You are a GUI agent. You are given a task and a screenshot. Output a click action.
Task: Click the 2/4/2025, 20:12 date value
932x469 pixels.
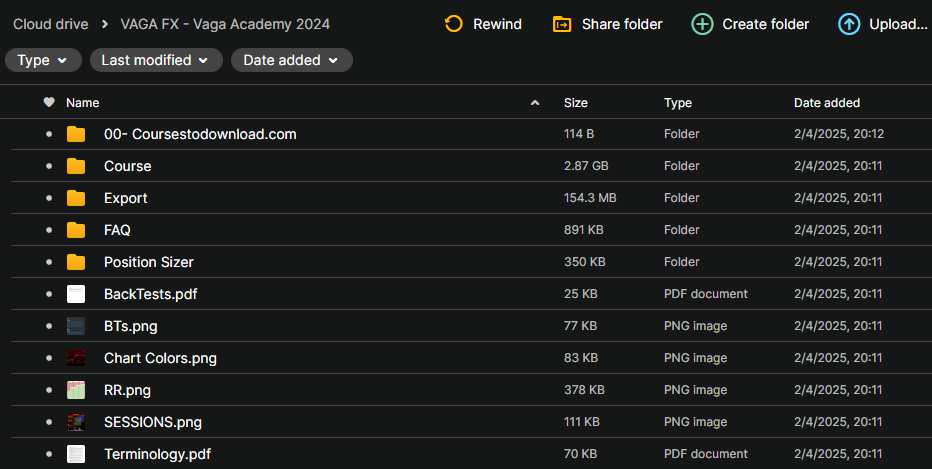839,134
